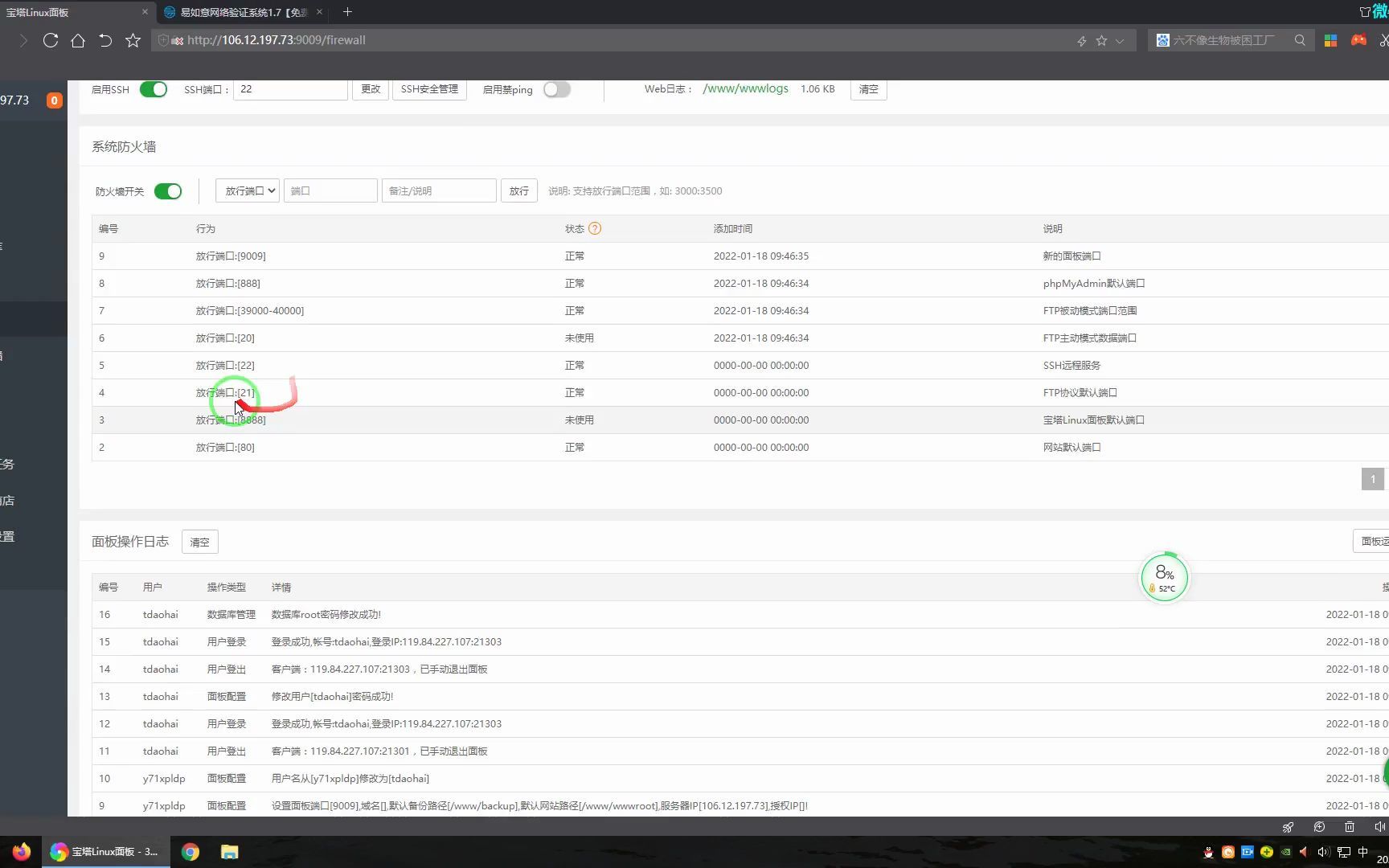This screenshot has width=1389, height=868.
Task: Click the orange 0 notification badge in sidebar
Action: pyautogui.click(x=55, y=100)
